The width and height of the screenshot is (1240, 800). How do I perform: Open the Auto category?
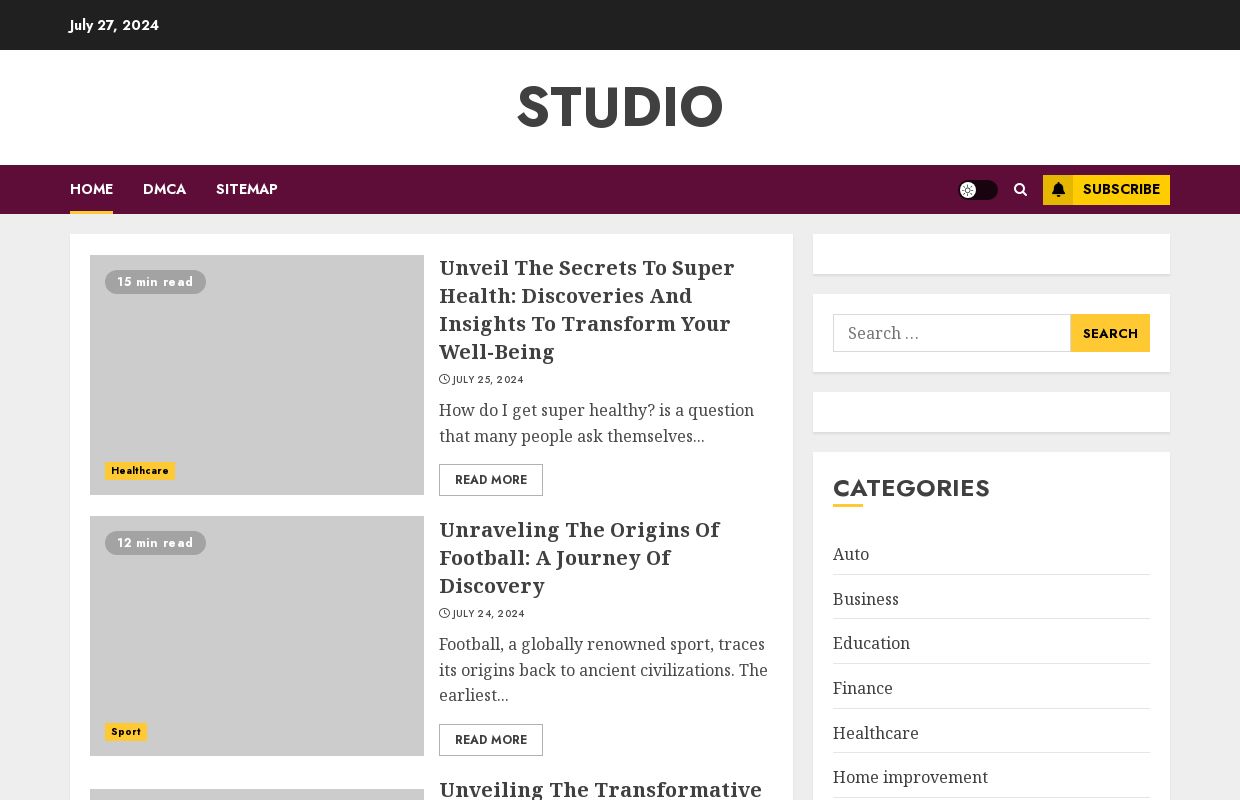tap(851, 554)
